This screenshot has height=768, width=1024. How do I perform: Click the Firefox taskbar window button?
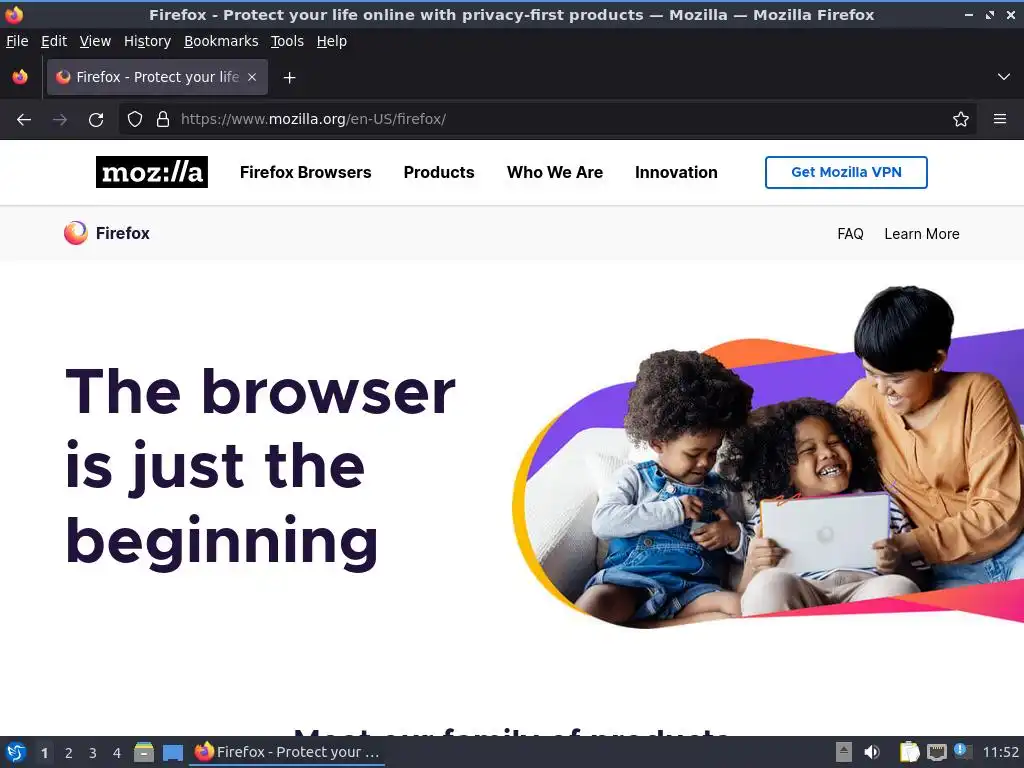[287, 752]
